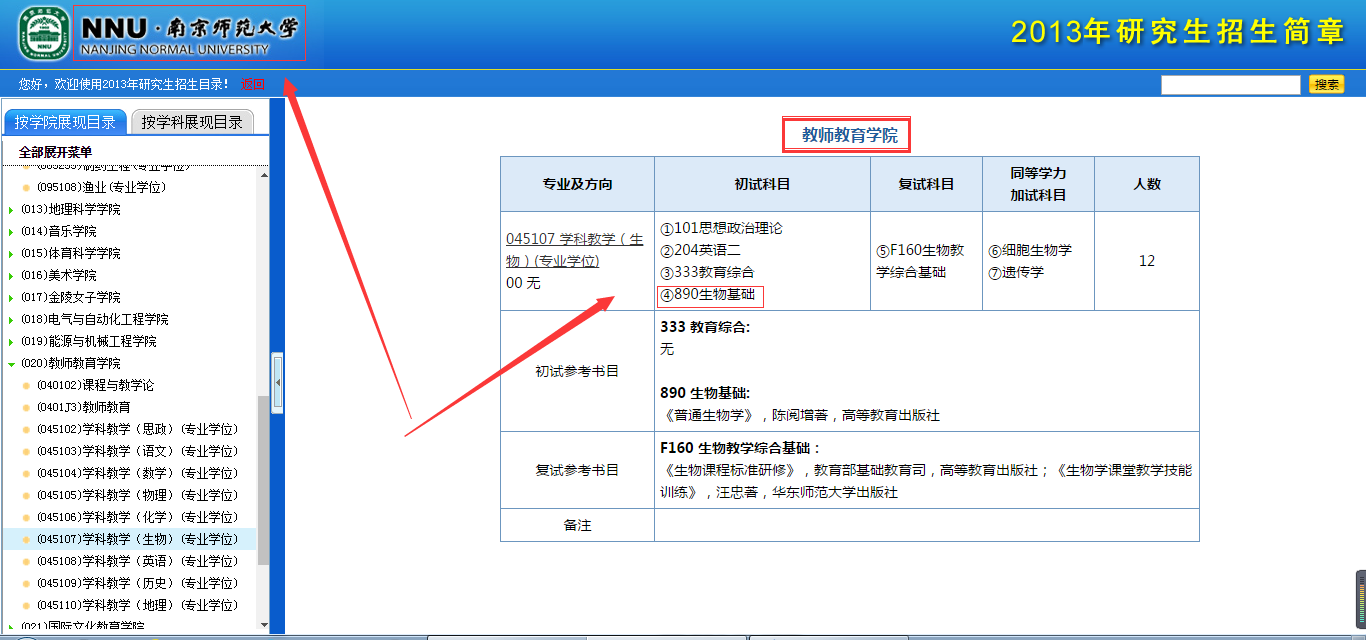Image resolution: width=1366 pixels, height=640 pixels.
Task: Expand the (018)电气与自动化工程学院 node
Action: point(13,318)
